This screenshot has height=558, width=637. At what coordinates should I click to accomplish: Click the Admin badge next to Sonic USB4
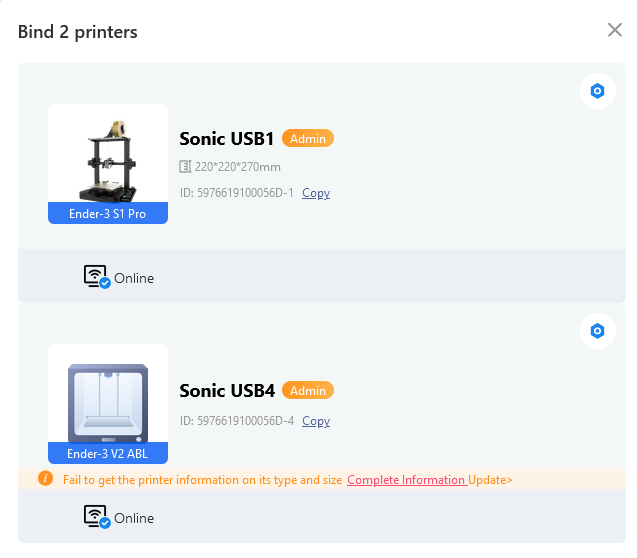pyautogui.click(x=308, y=391)
